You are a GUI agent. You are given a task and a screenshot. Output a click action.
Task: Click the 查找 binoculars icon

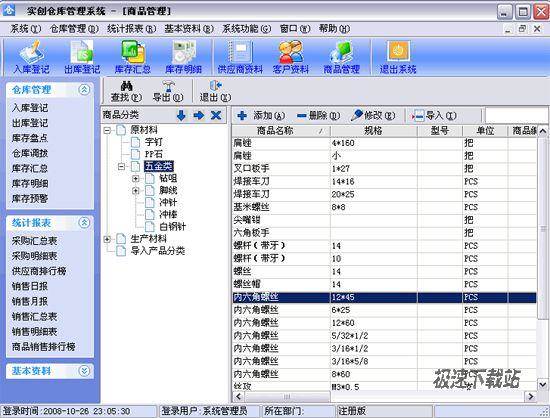pos(126,86)
